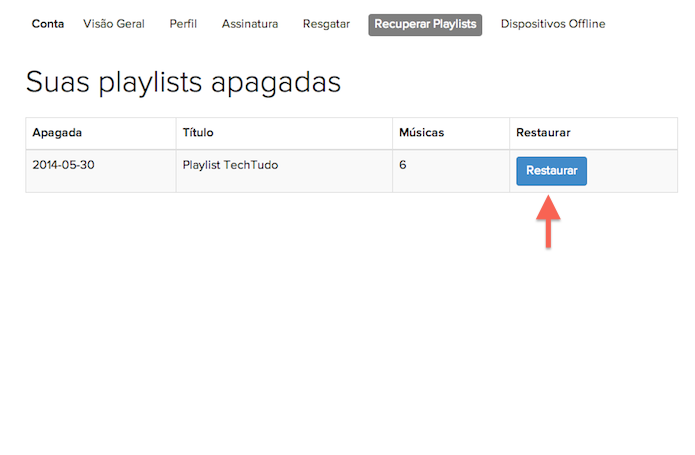Open Dispositivos Offline tab

click(x=553, y=24)
